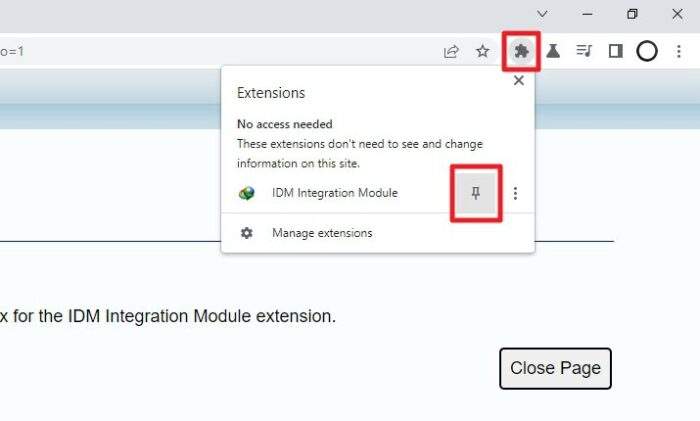700x421 pixels.
Task: Click the IDM Integration Module globe icon
Action: point(246,193)
